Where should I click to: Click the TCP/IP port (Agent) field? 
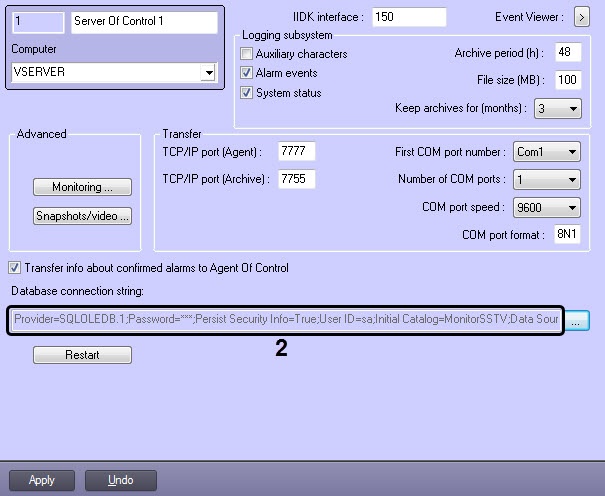pos(296,151)
